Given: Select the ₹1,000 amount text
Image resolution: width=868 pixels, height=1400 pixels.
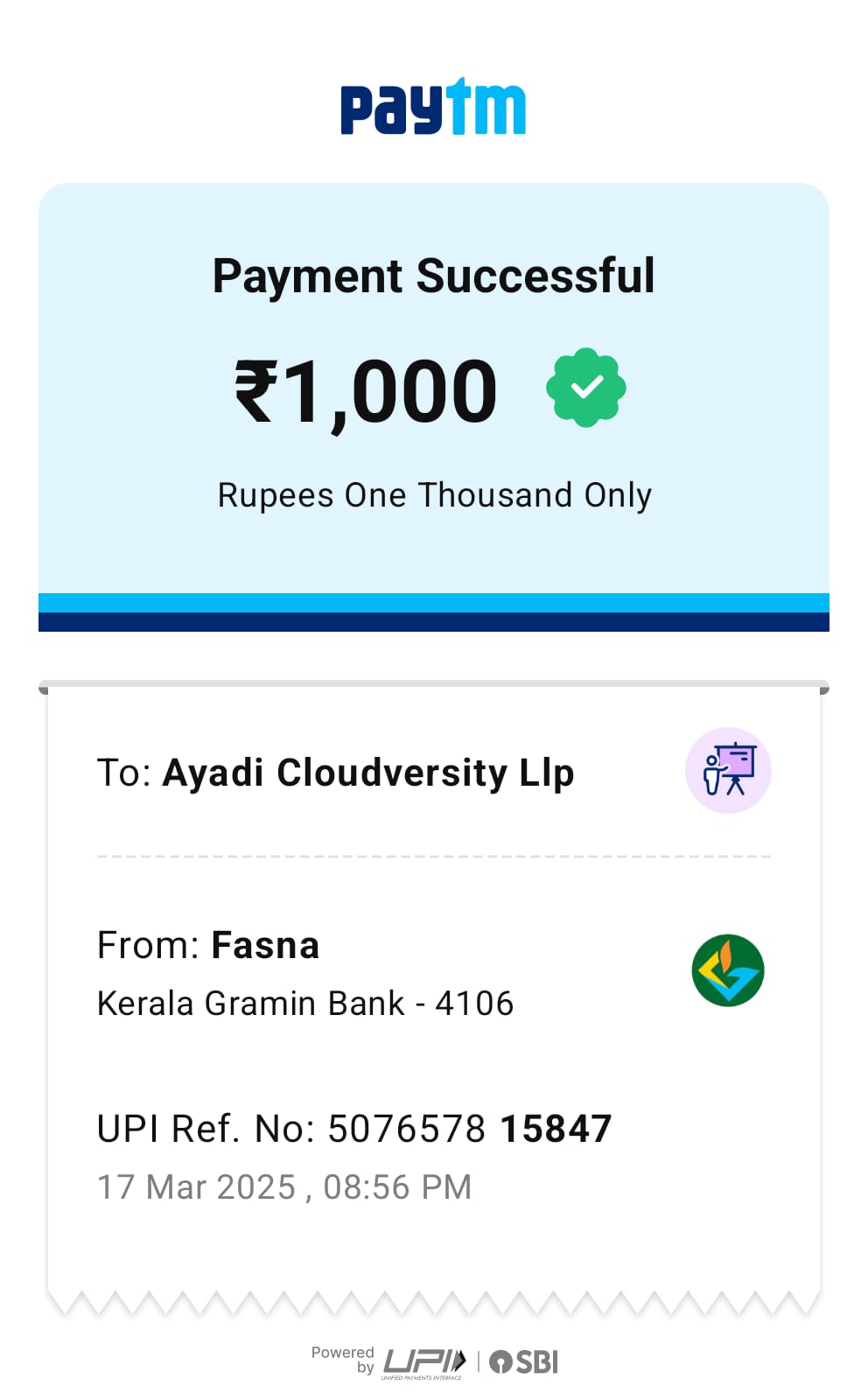Looking at the screenshot, I should point(366,391).
